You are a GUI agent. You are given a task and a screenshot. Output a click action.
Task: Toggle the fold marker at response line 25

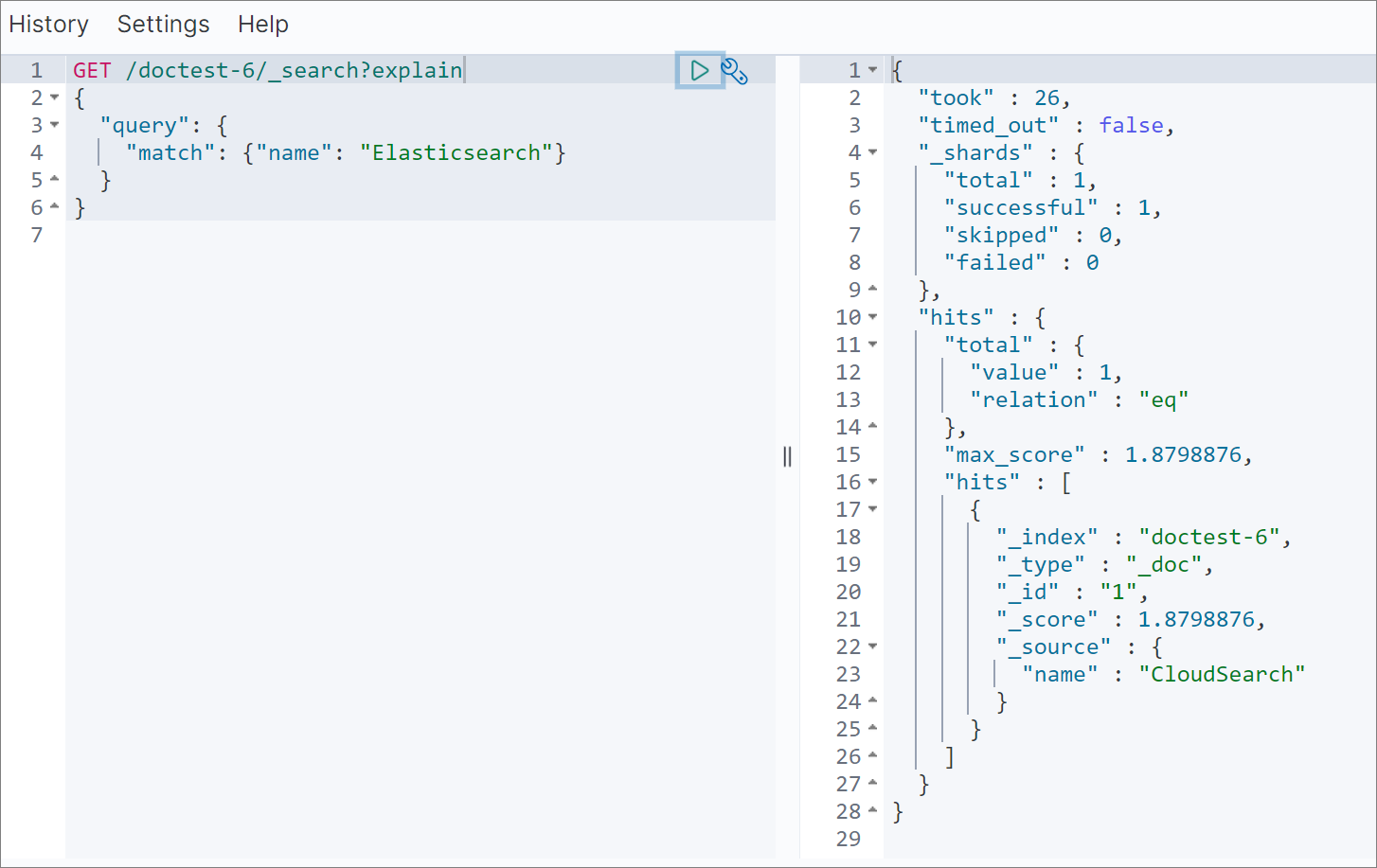pyautogui.click(x=873, y=728)
